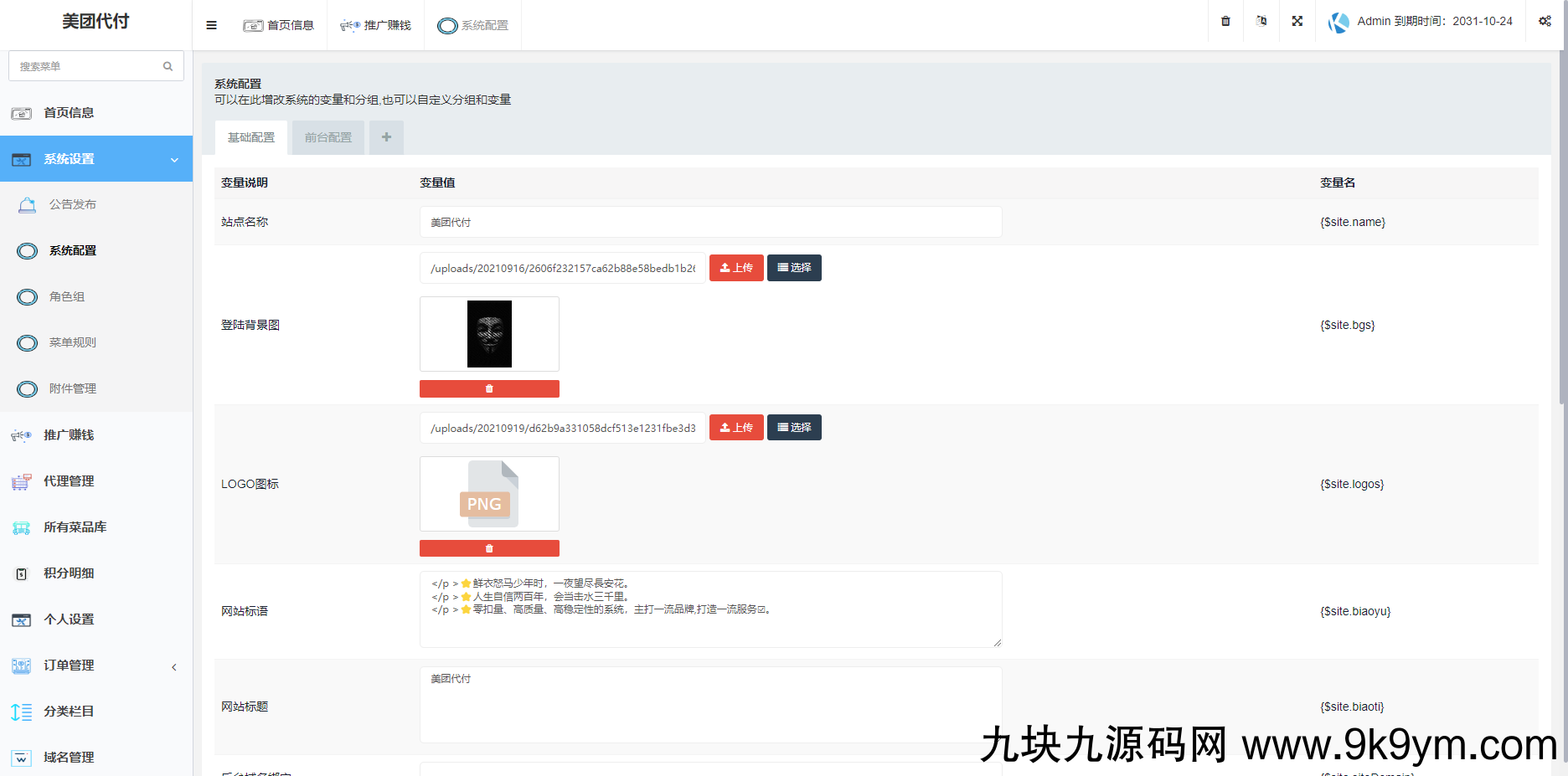Switch to the 前台配置 tab
Viewport: 1568px width, 776px height.
[328, 136]
